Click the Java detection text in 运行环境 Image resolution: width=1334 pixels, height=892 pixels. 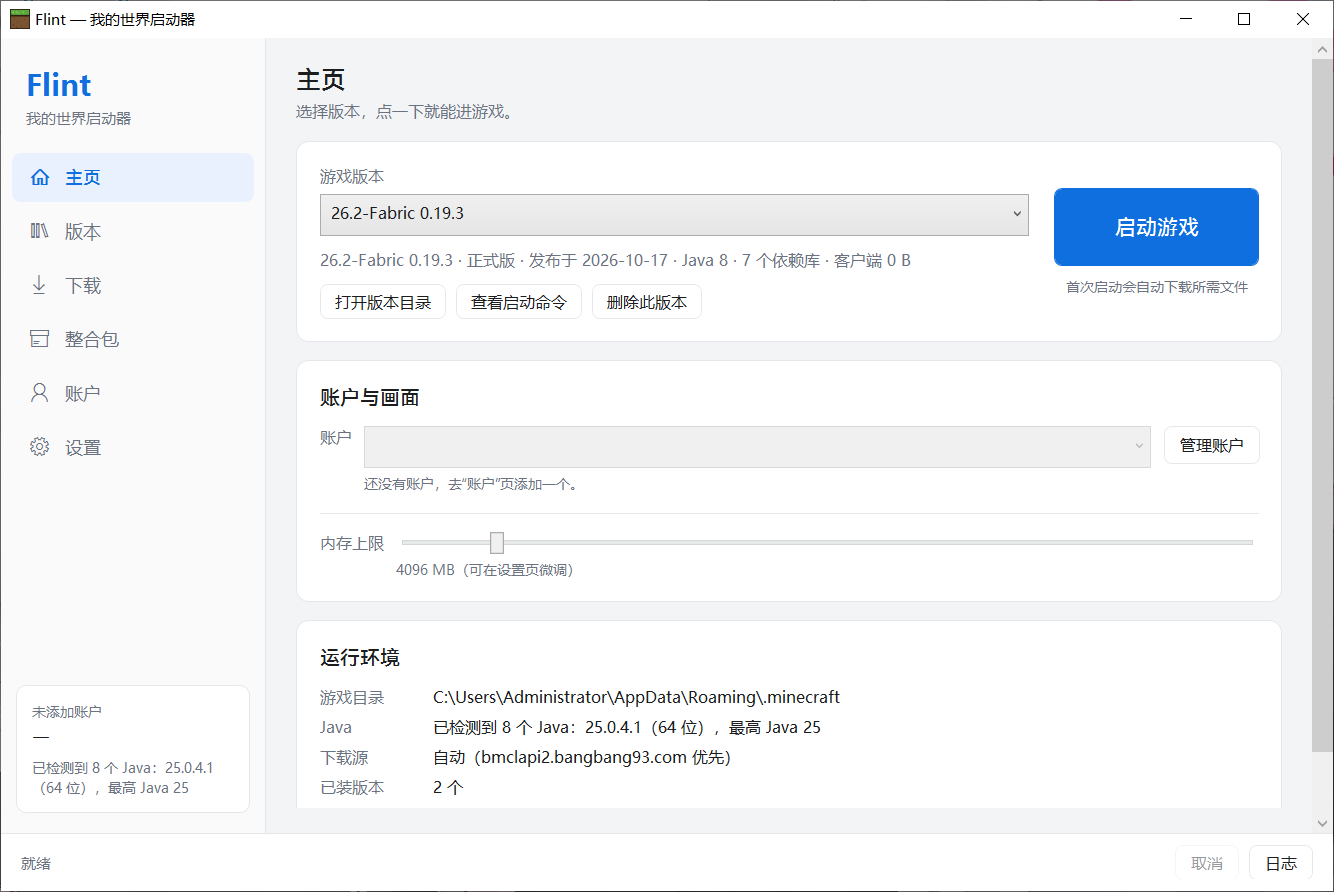point(627,727)
